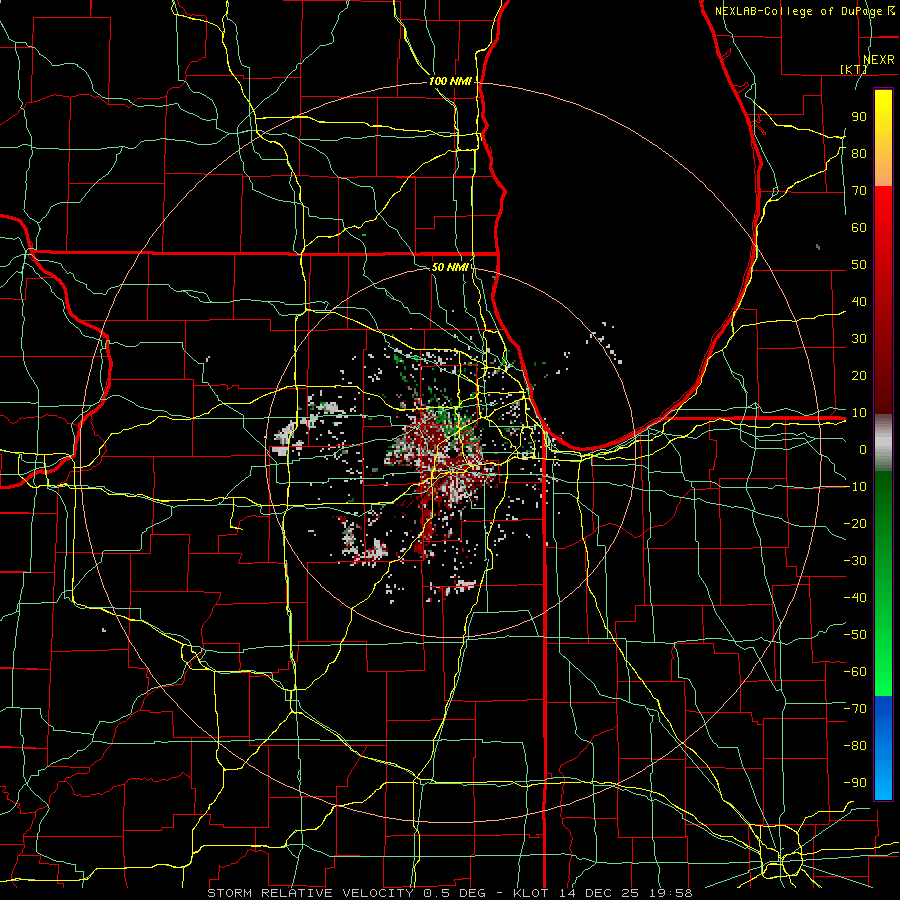
Task: Click the 20 value on velocity scale
Action: point(859,376)
